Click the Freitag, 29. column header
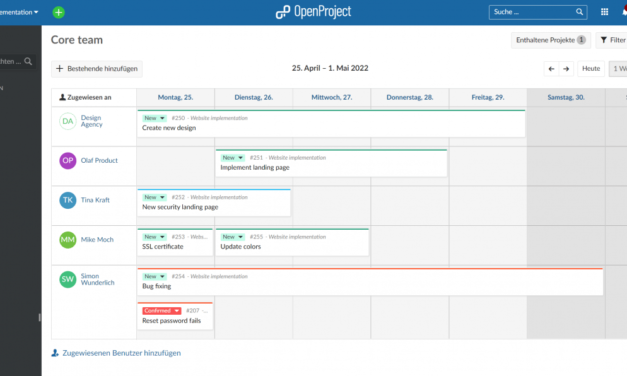This screenshot has width=627, height=376. click(x=488, y=97)
